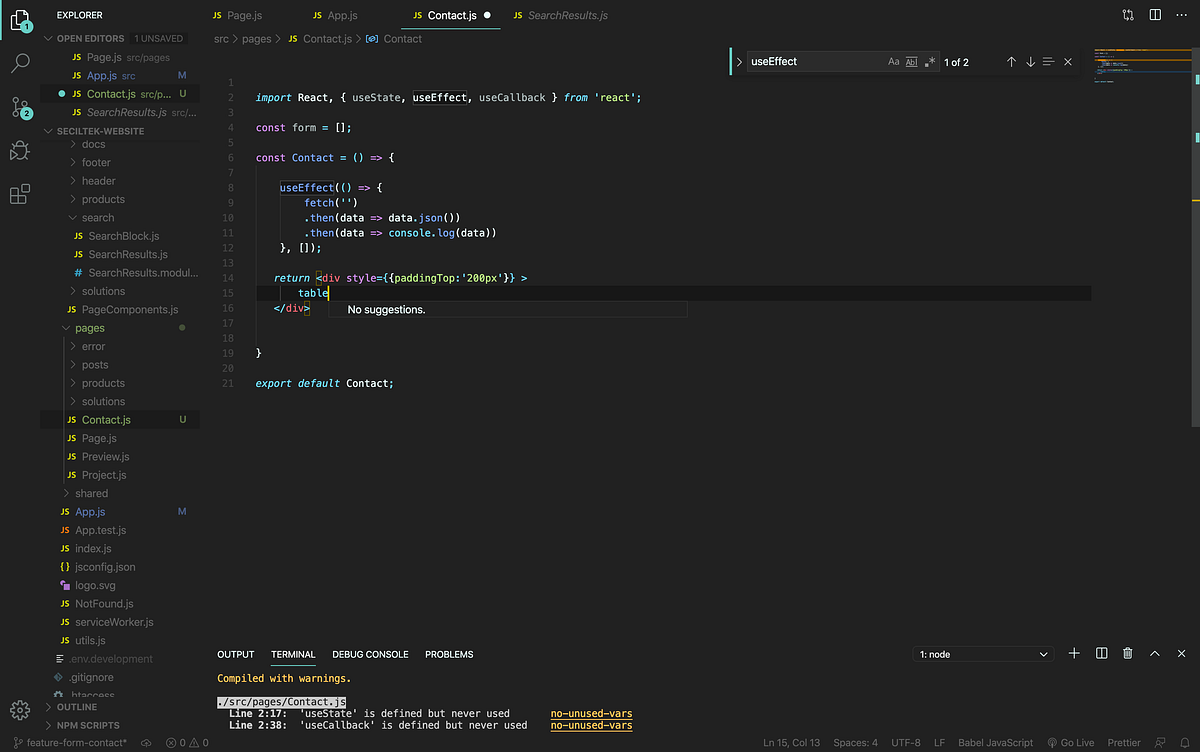
Task: Create a new terminal with the plus icon
Action: click(1074, 653)
